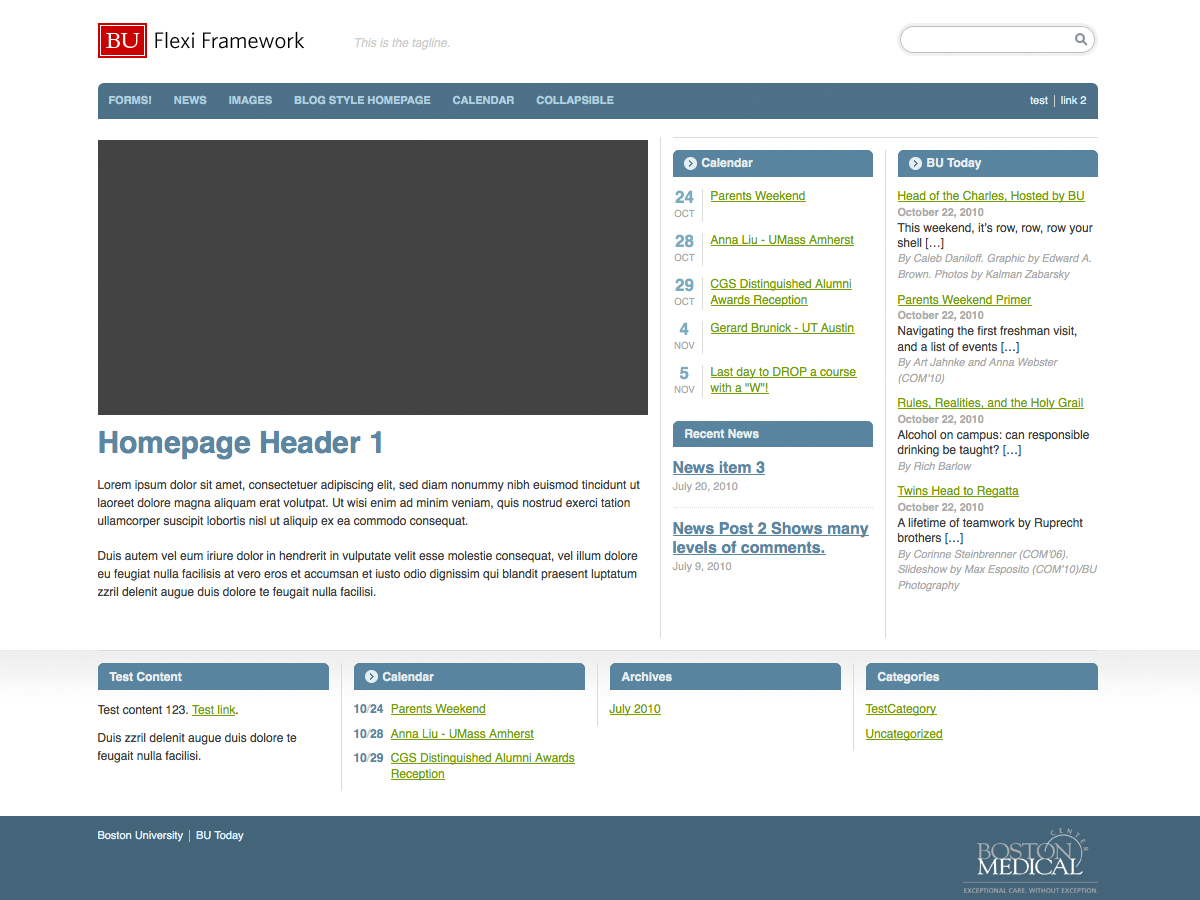Open footer CGS Distinguished Alumni Awards Reception
This screenshot has height=900, width=1200.
coord(483,766)
